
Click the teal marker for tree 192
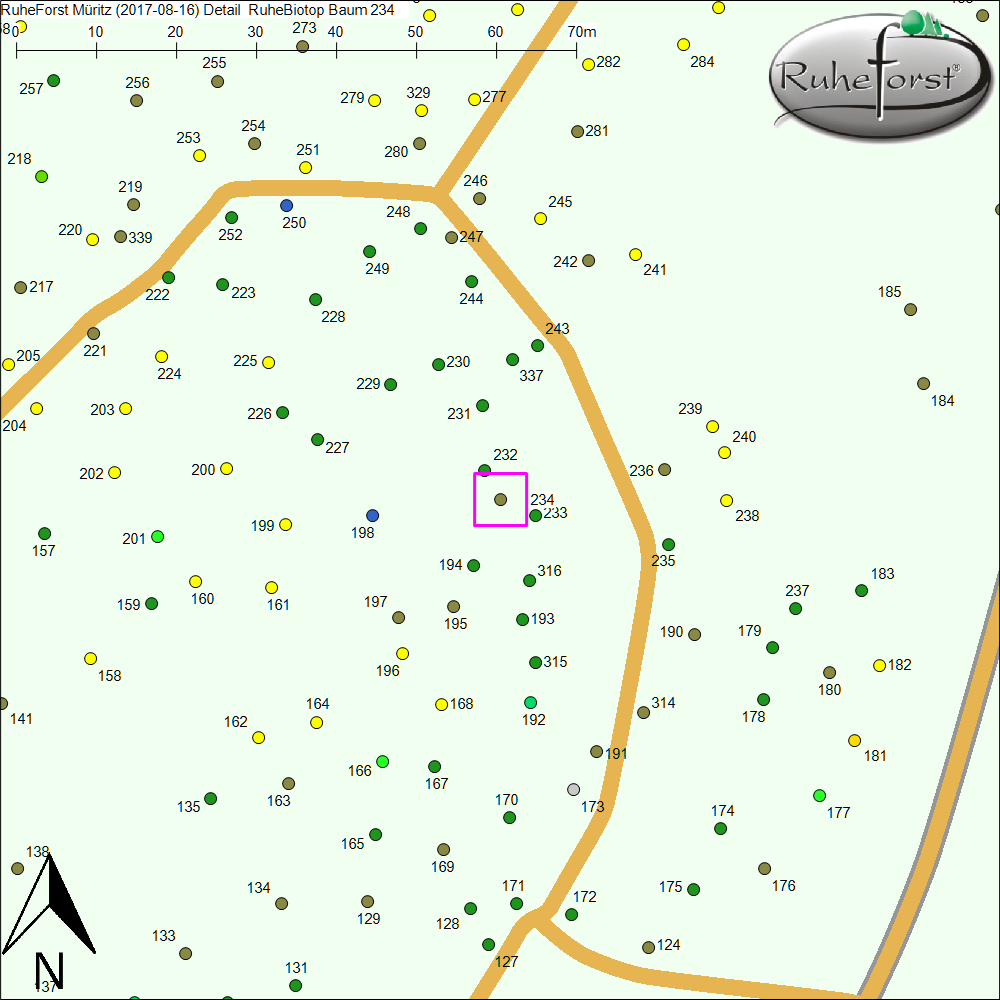(530, 702)
